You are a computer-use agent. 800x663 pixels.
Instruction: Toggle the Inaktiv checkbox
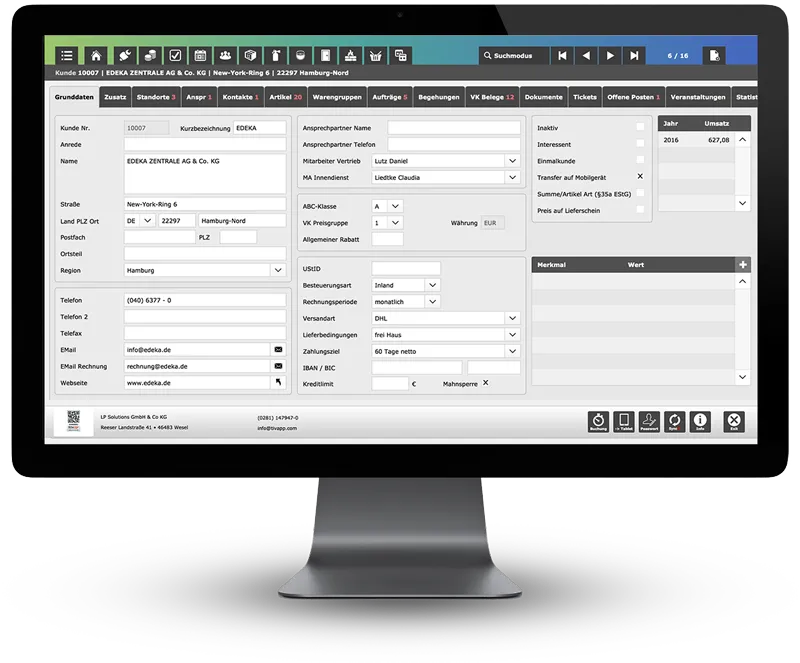[x=640, y=127]
